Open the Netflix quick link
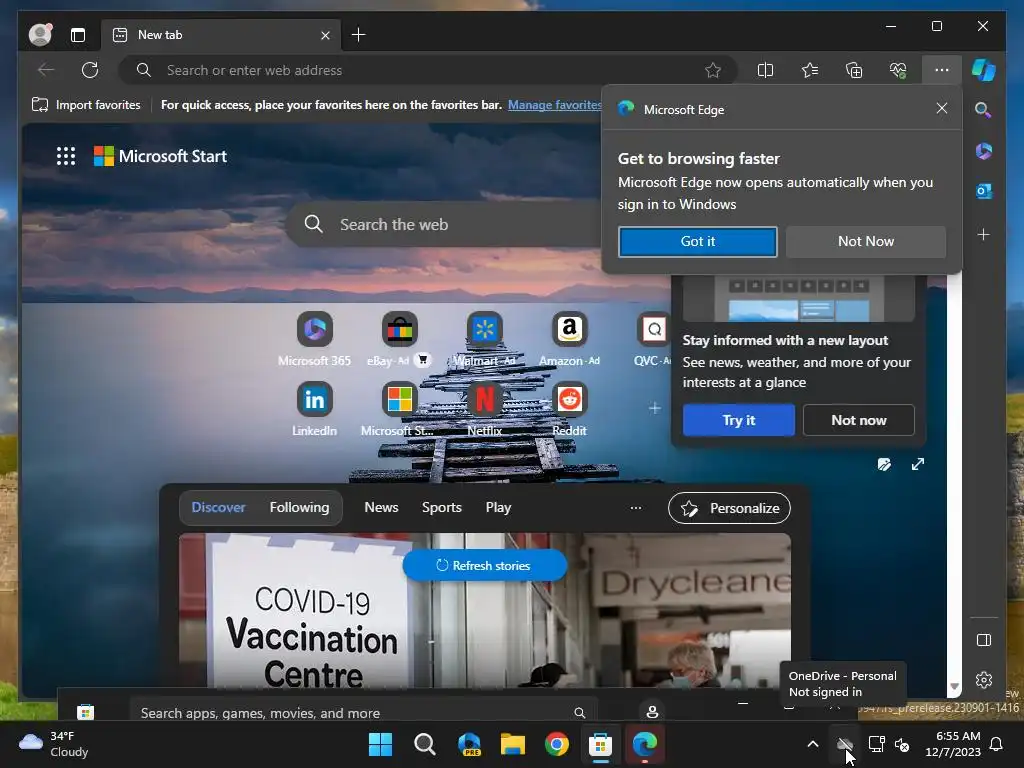 pos(485,409)
